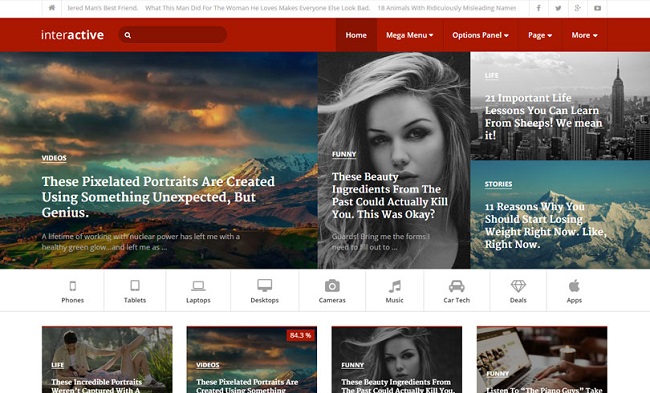Open the Google Plus social icon

(x=578, y=8)
